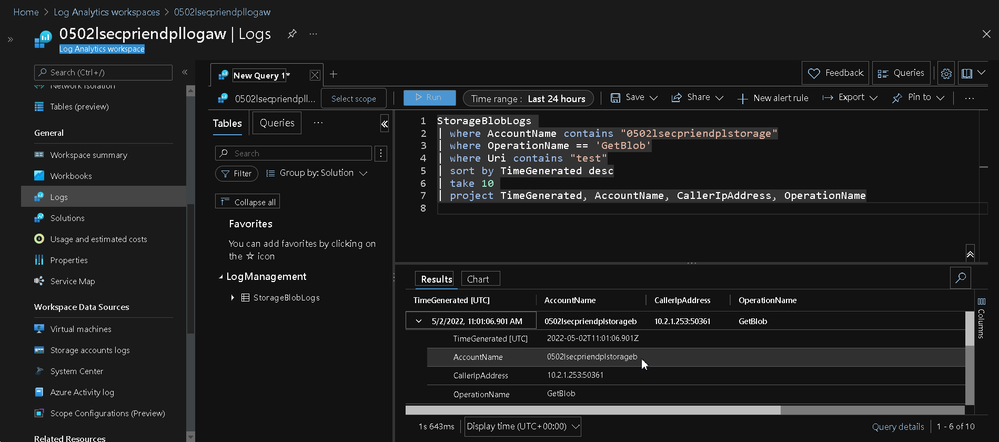Open the ellipsis menu beside Logs title
999x442 pixels.
pos(313,34)
